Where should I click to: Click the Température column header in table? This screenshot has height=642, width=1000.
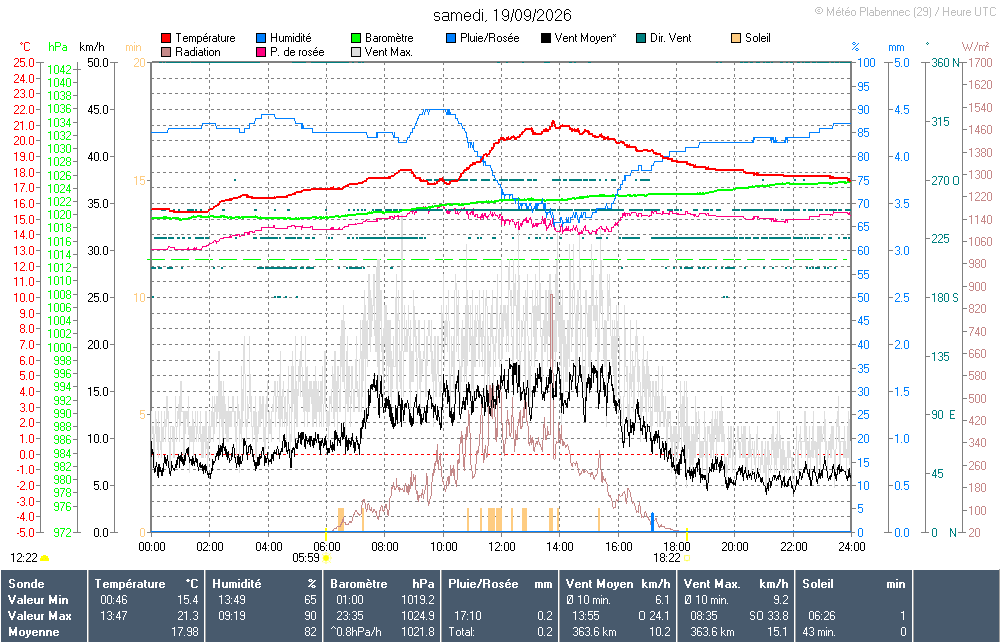[130, 584]
